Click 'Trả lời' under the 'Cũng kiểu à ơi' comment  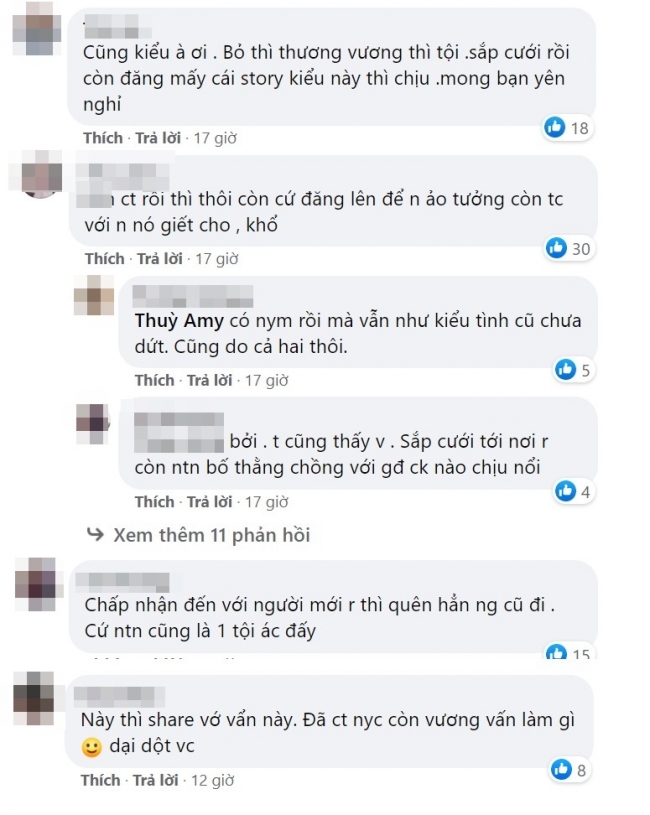point(158,138)
